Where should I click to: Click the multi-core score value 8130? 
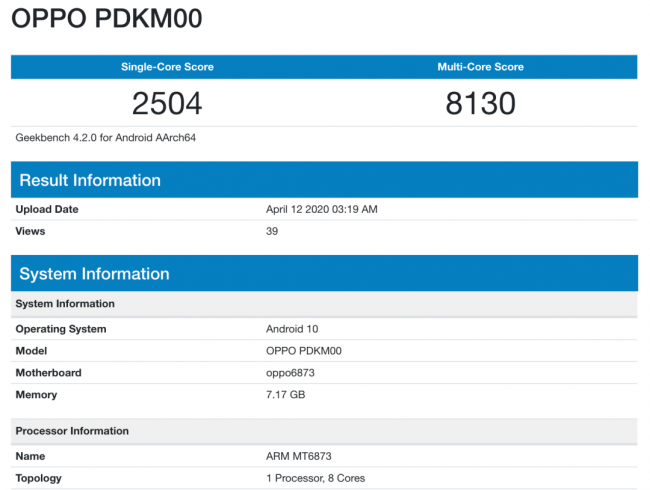pyautogui.click(x=480, y=103)
